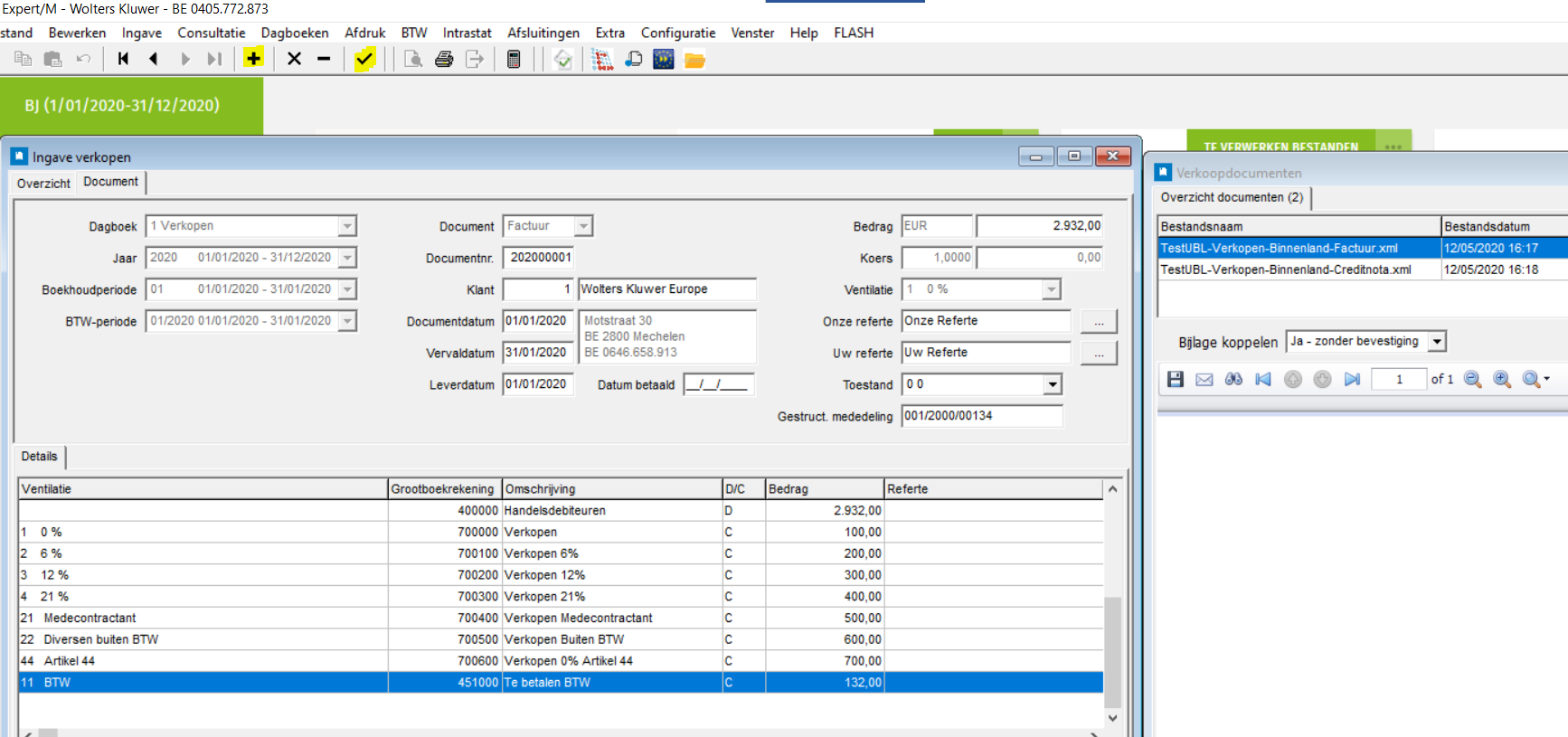Click the browse button next to Onze referte
Viewport: 1568px width, 737px height.
click(1099, 322)
